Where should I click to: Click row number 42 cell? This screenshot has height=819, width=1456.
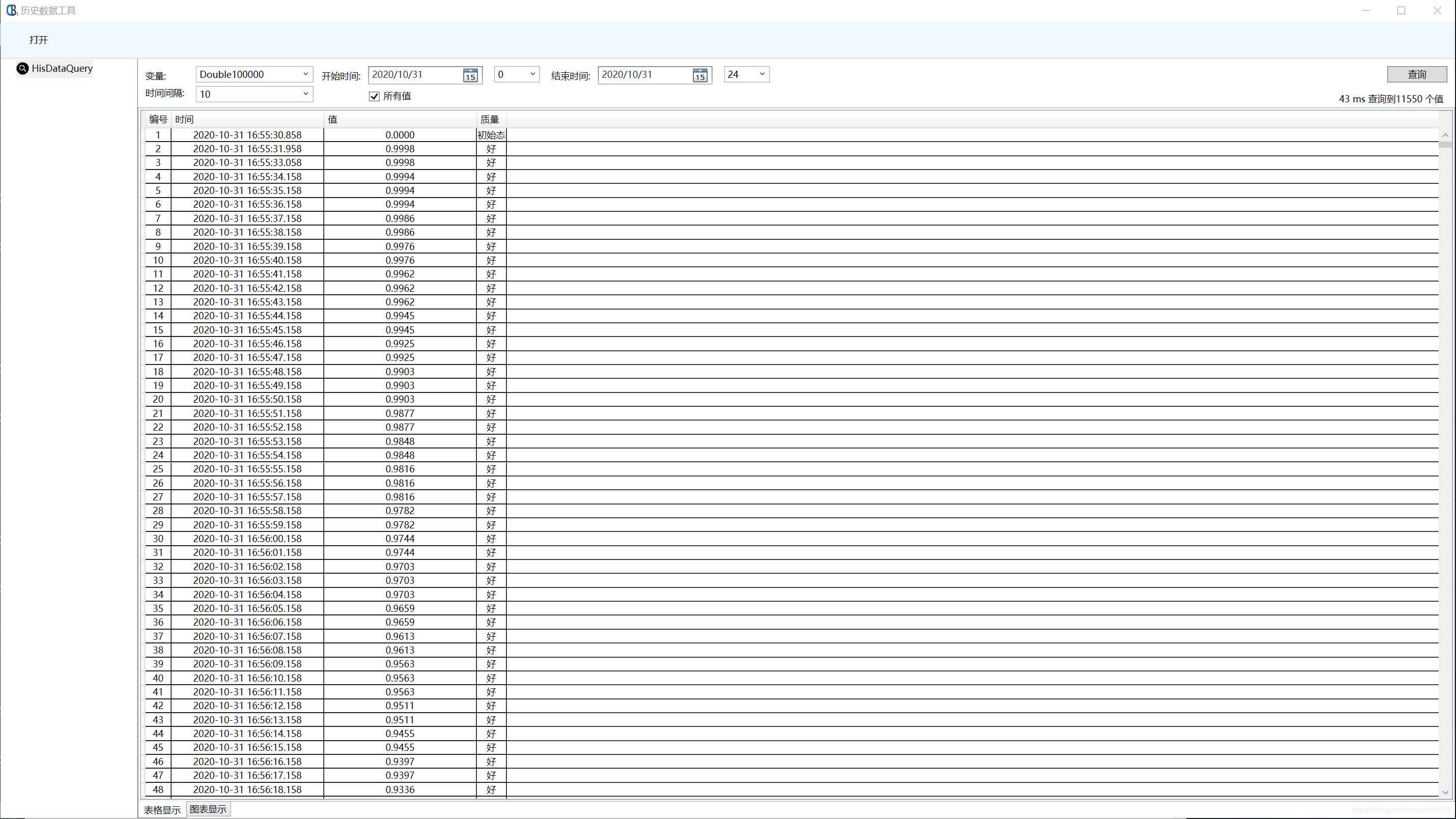(x=158, y=706)
